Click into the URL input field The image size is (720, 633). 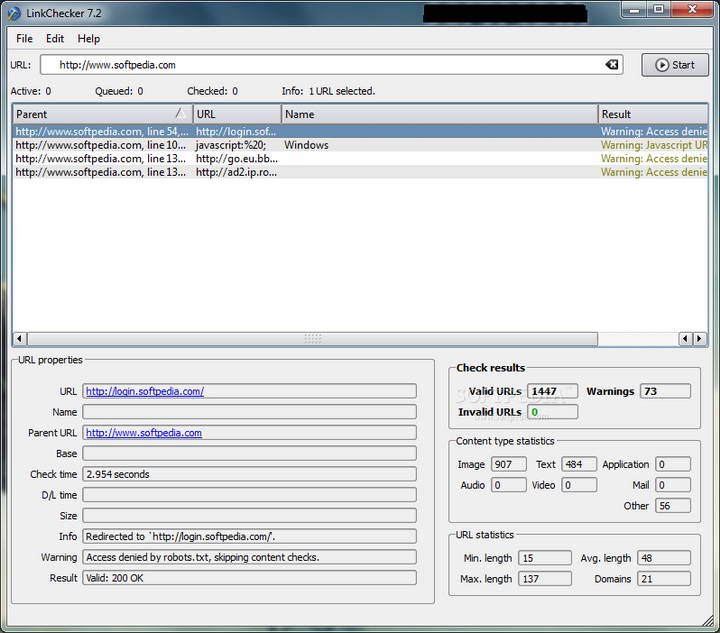[320, 65]
